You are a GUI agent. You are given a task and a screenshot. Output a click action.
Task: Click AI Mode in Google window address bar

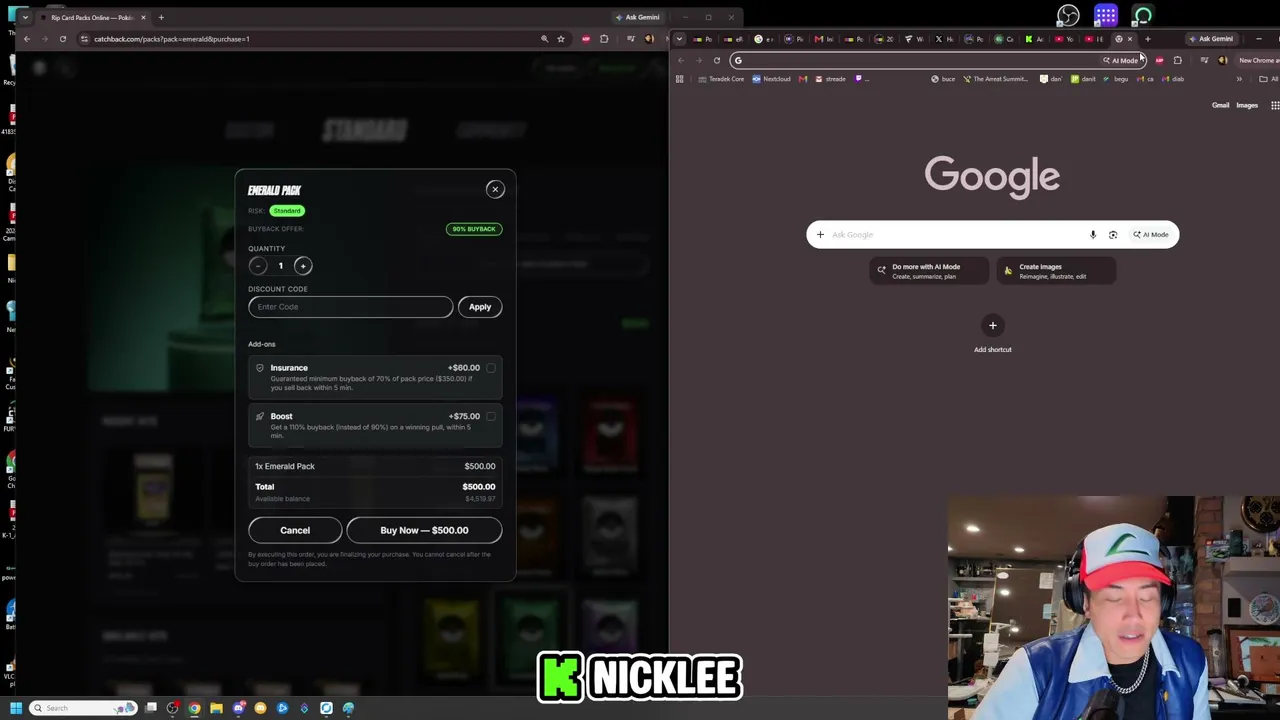[1121, 61]
